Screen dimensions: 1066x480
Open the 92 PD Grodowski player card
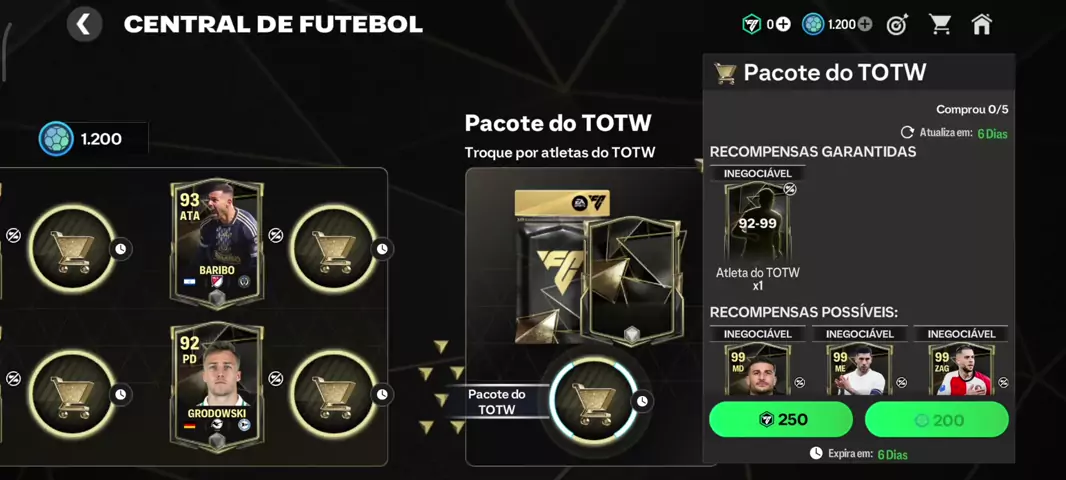click(x=216, y=388)
